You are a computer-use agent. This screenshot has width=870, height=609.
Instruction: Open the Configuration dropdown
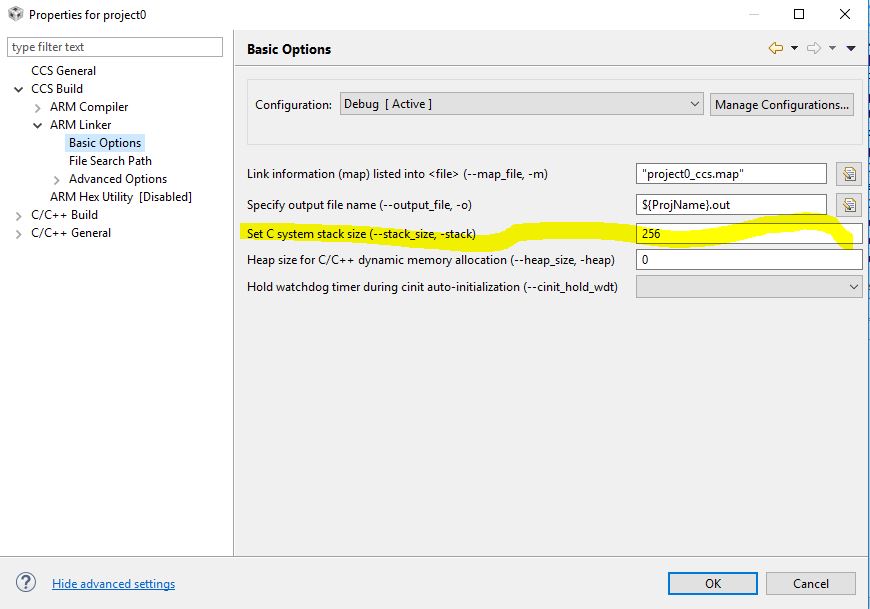pos(521,104)
